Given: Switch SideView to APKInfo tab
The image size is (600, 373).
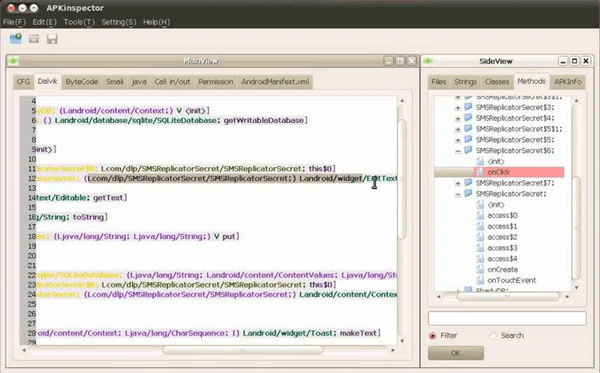Looking at the screenshot, I should [x=568, y=82].
